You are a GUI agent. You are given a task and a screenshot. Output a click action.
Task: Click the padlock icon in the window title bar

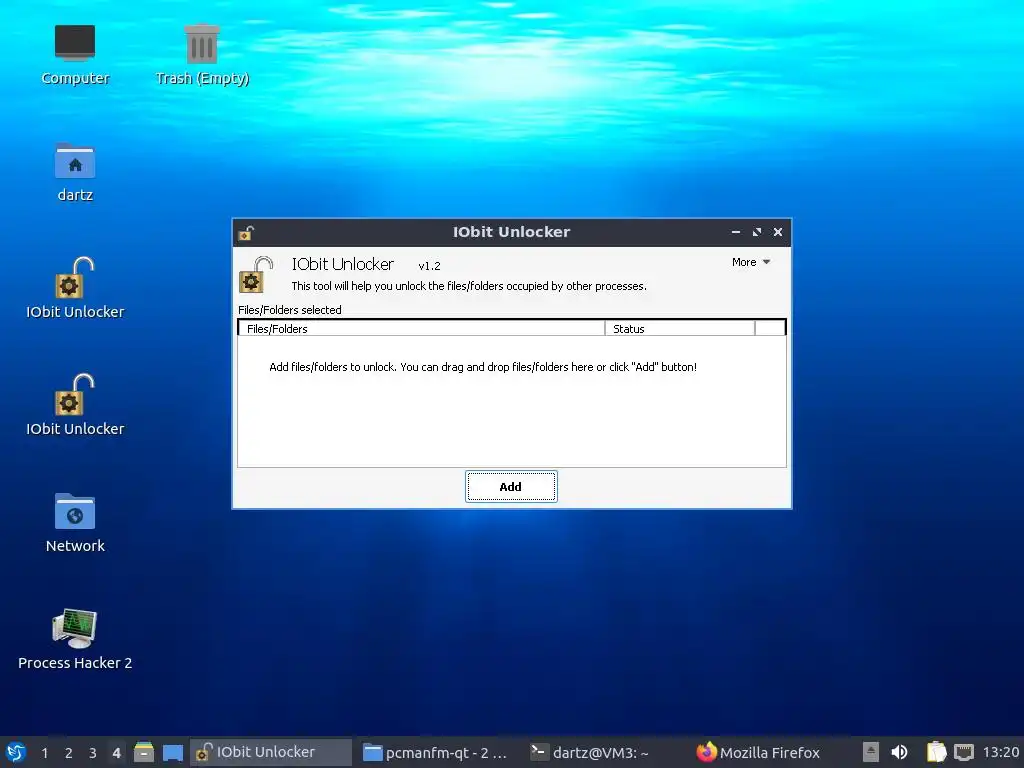[x=246, y=232]
